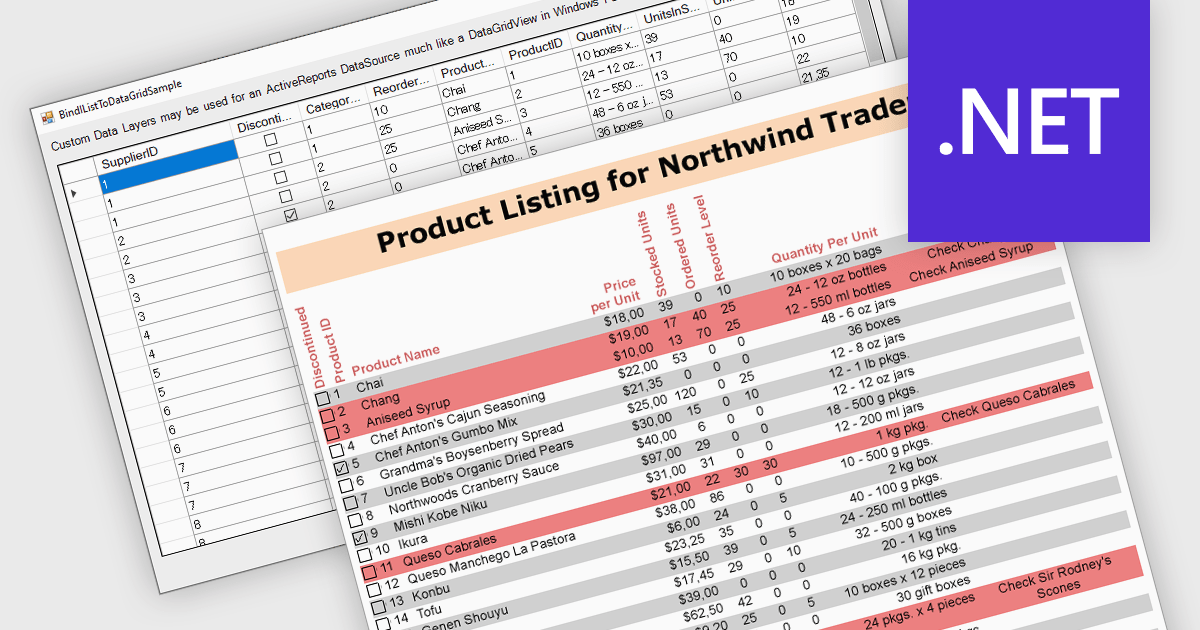Uncheck the Chef Anton's Gumbo Mix checkbox
Viewport: 1200px width, 630px height.
341,469
